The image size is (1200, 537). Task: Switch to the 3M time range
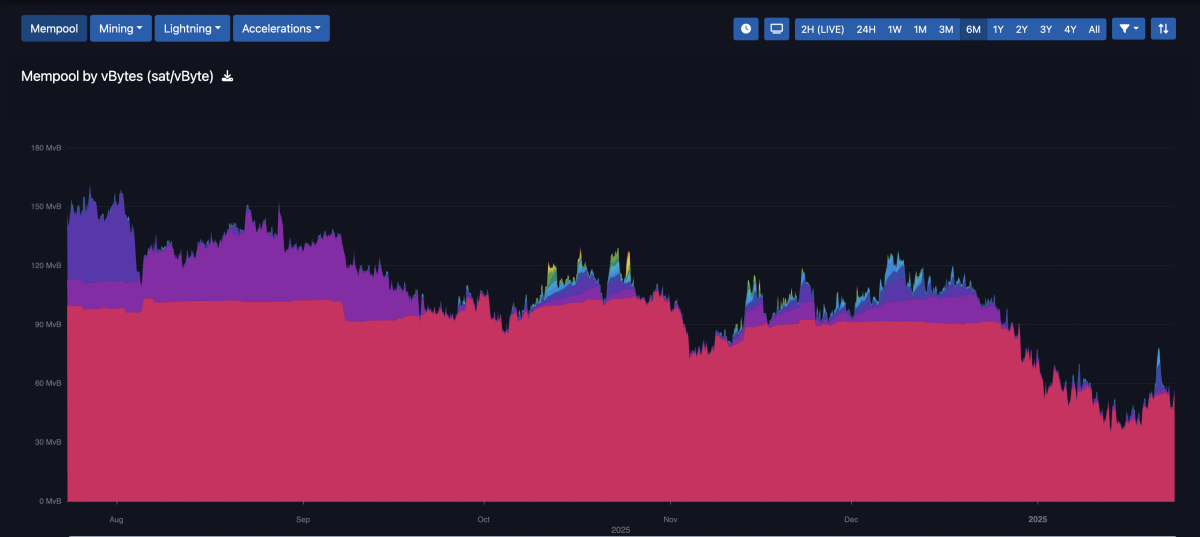946,29
